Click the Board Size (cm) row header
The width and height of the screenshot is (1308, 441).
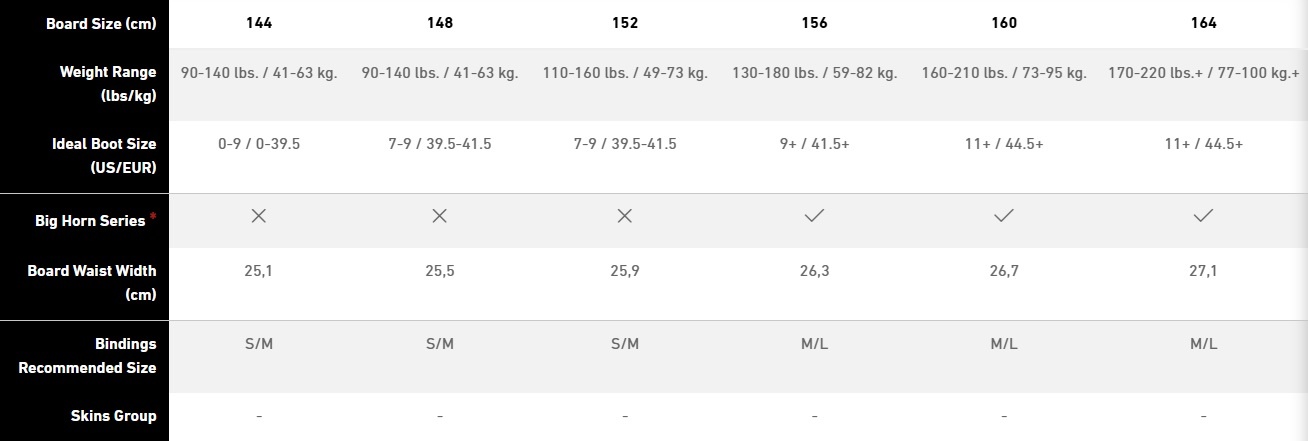101,23
